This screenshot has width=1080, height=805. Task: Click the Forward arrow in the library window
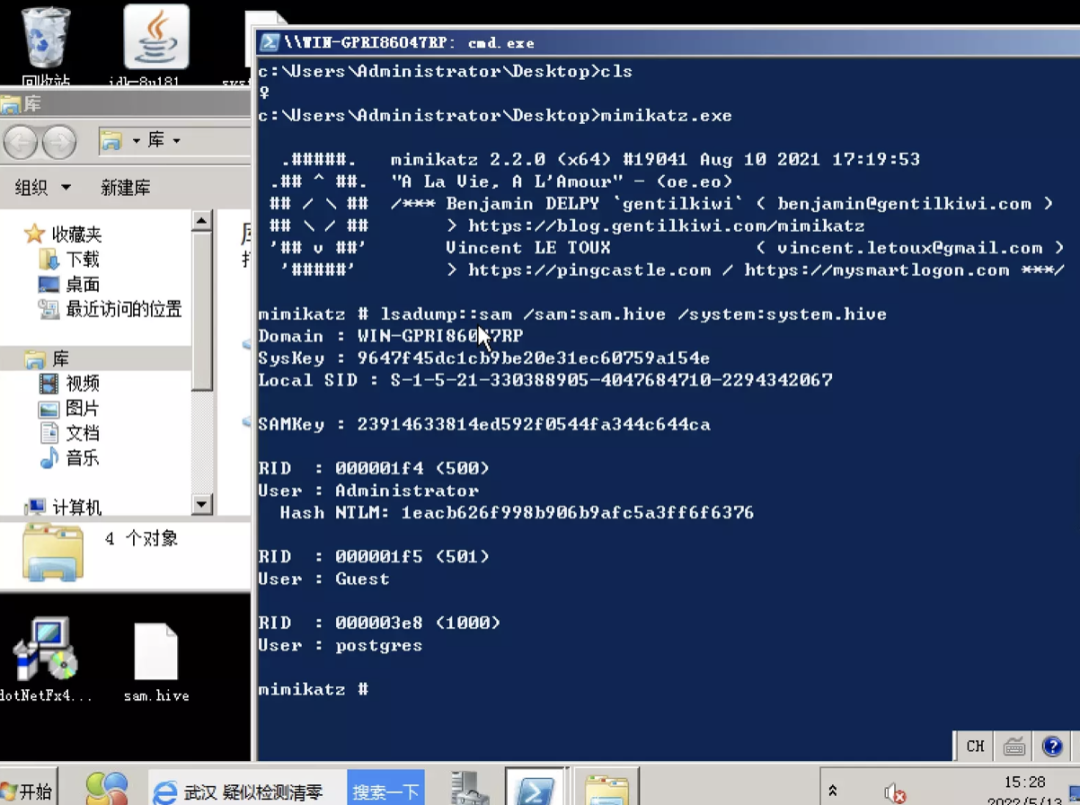[59, 142]
